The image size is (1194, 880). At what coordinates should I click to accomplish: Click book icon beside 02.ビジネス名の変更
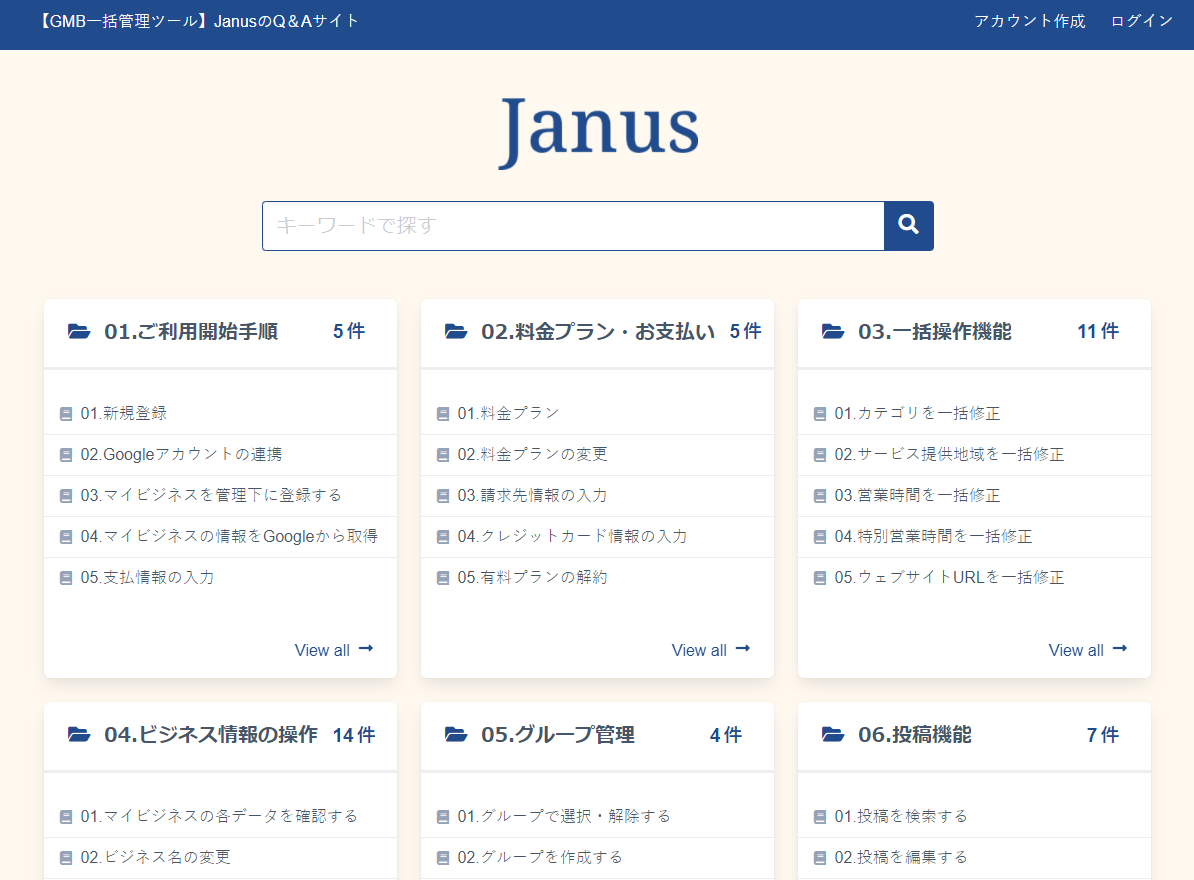[66, 859]
